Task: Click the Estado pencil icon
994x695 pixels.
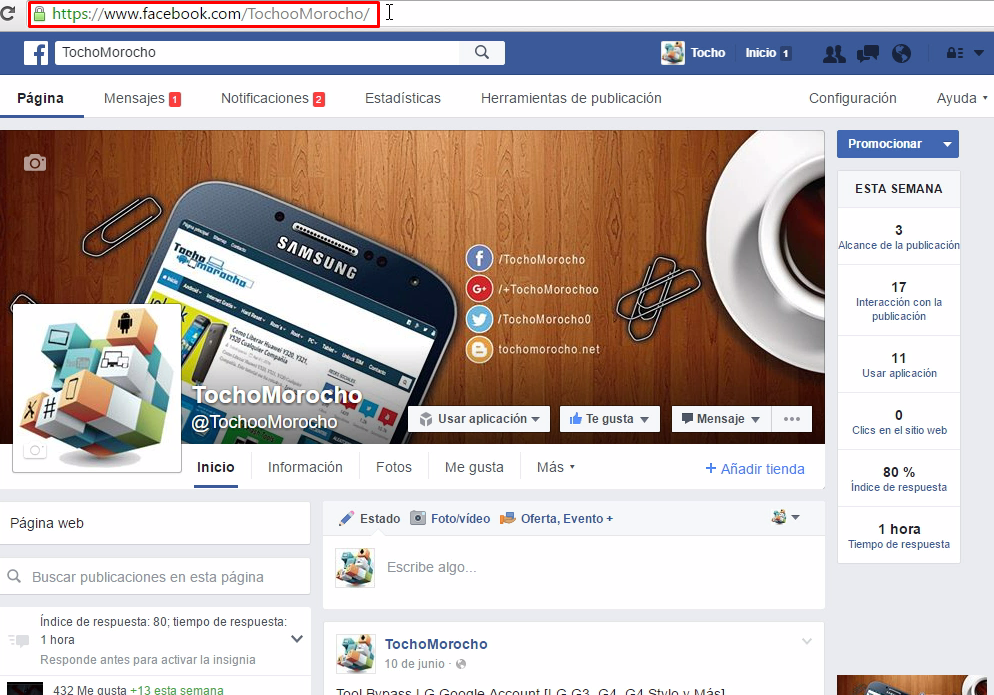Action: 346,518
